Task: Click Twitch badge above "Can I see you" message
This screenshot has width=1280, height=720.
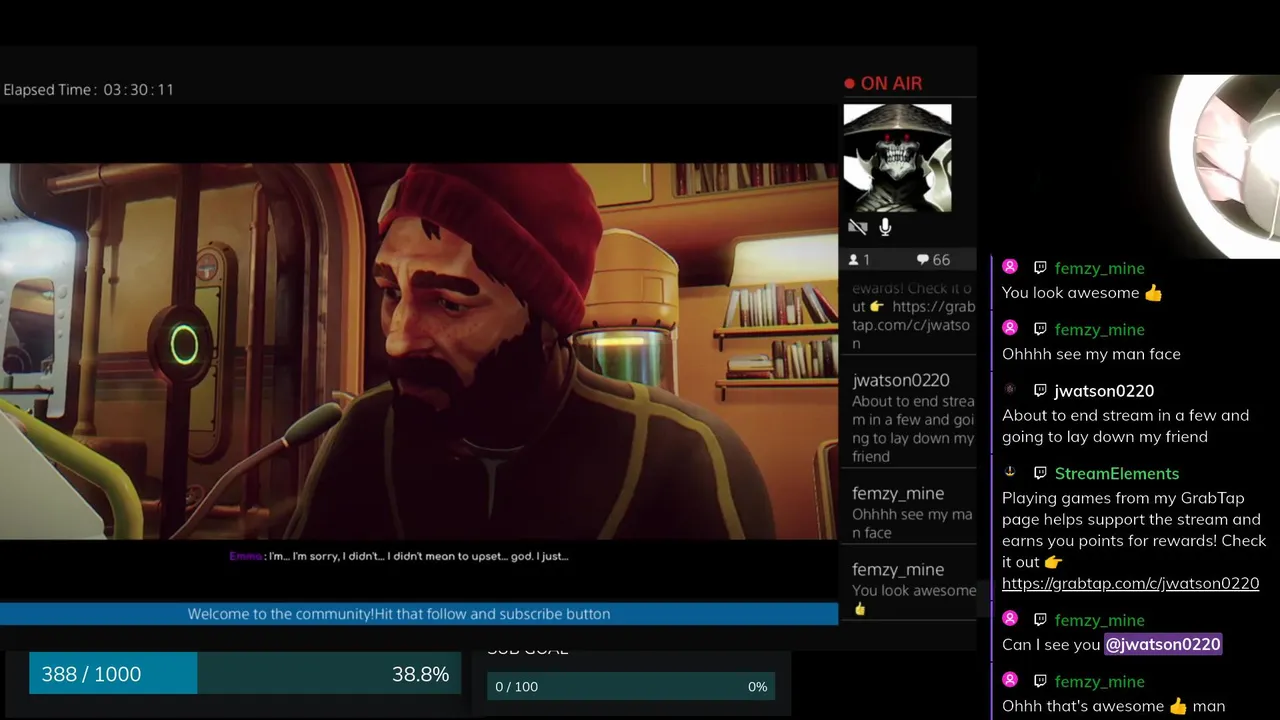Action: [1040, 620]
